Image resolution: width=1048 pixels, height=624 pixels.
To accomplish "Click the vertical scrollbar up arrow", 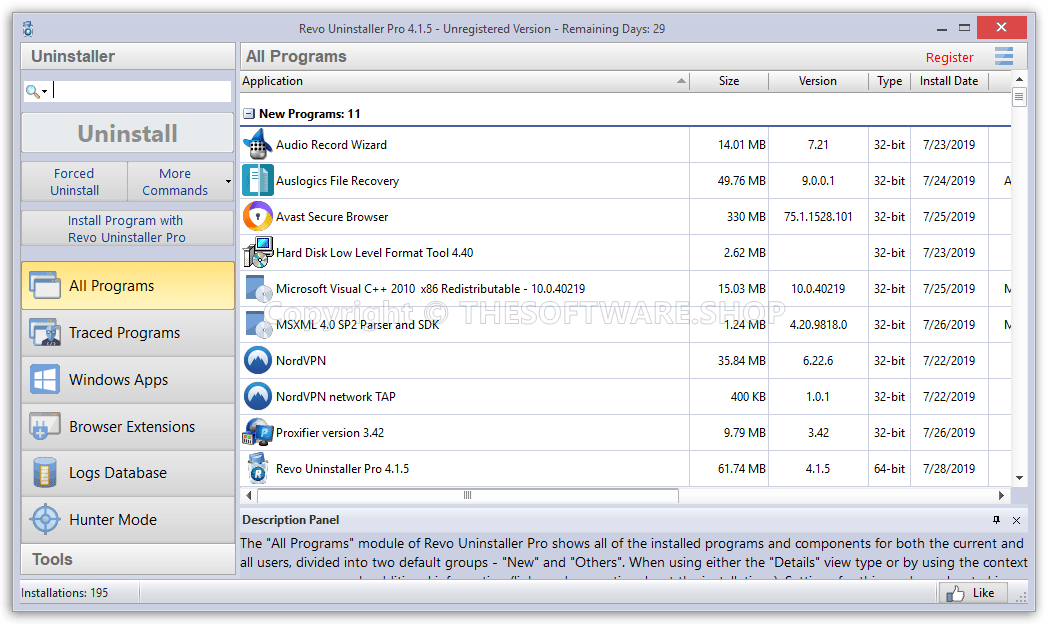I will [x=1019, y=79].
